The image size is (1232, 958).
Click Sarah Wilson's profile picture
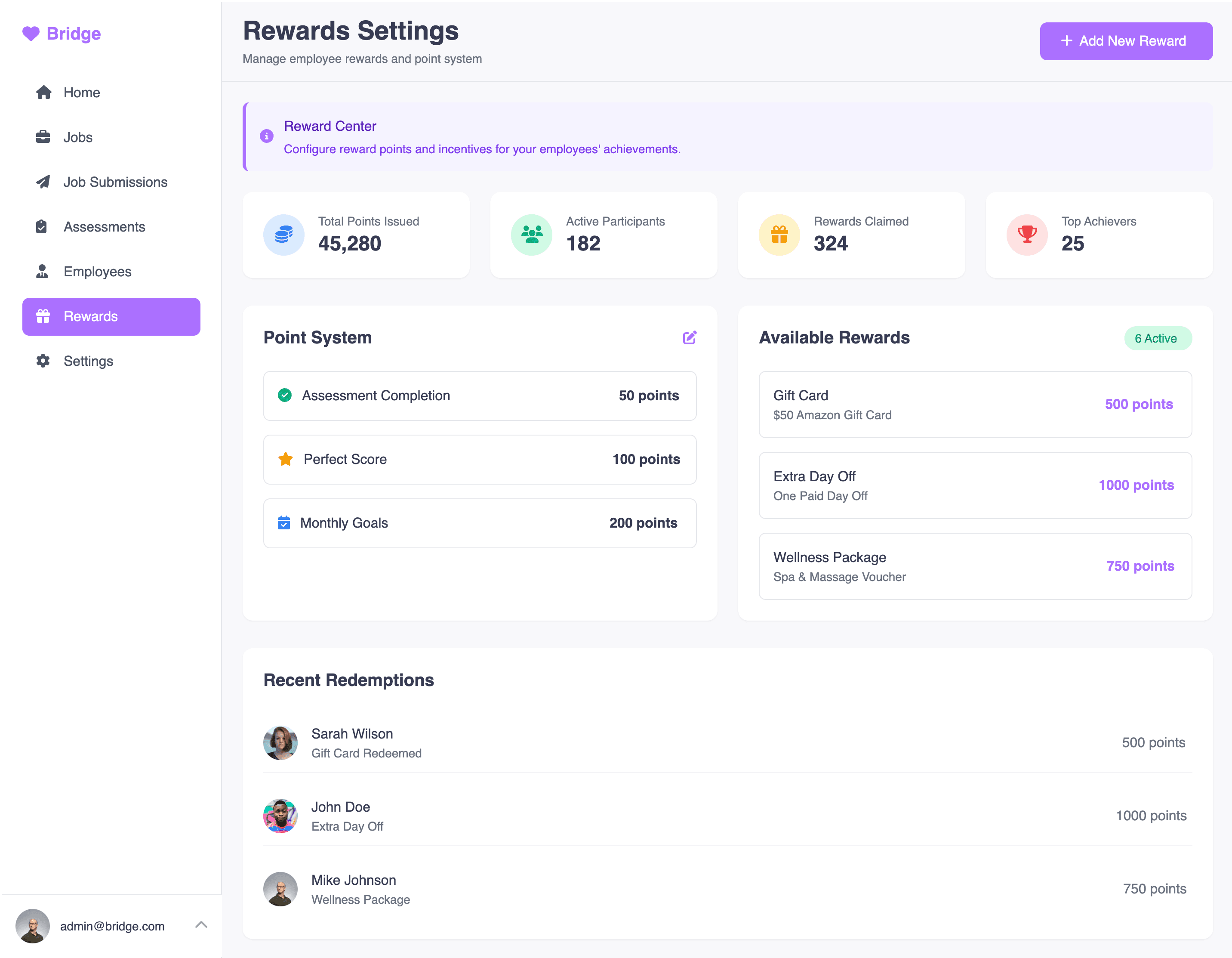coord(280,743)
